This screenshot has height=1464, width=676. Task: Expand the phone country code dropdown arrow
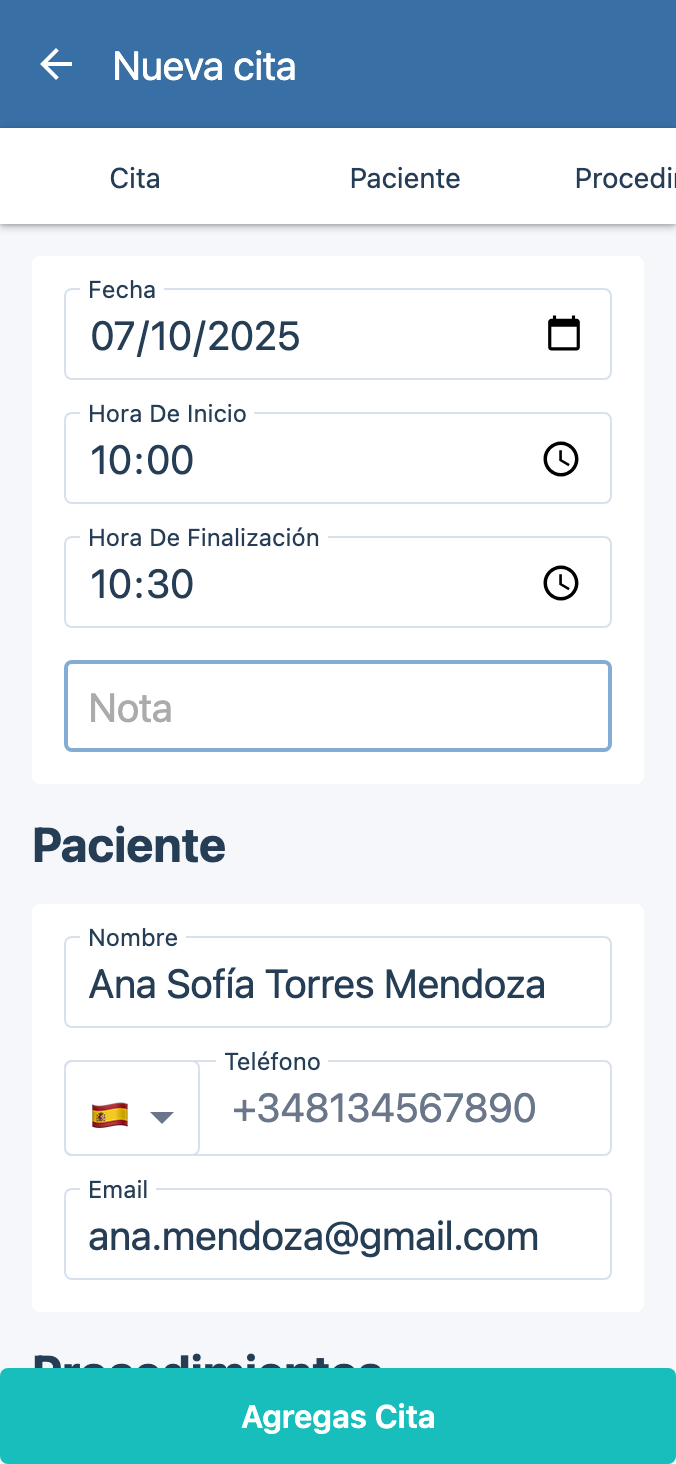coord(162,1116)
